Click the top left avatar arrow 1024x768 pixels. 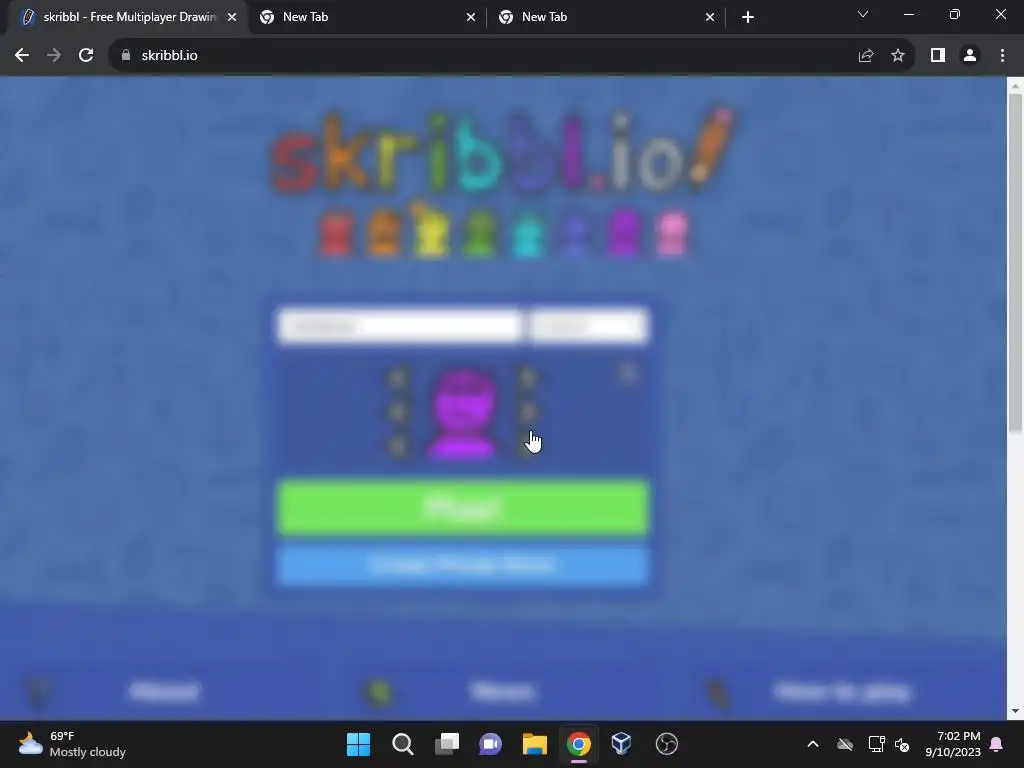pos(398,377)
